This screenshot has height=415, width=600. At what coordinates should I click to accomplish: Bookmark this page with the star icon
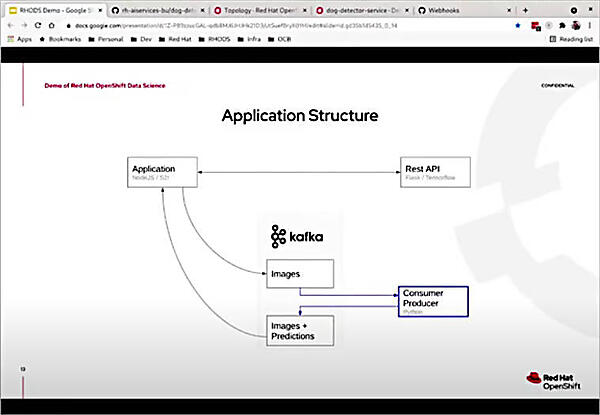(x=517, y=23)
